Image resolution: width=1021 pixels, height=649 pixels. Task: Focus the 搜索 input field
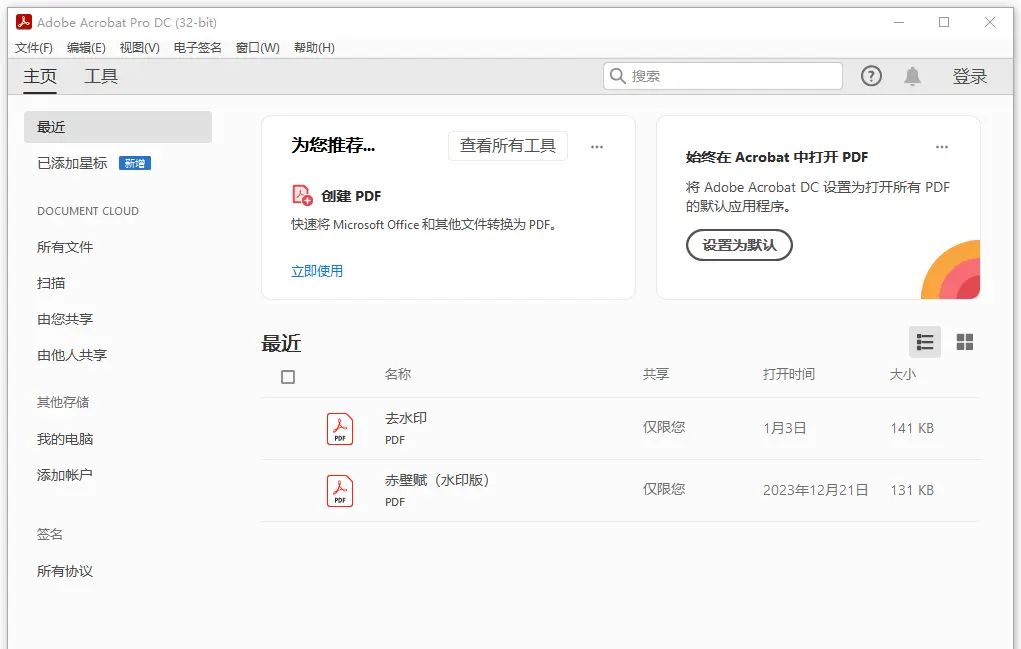pyautogui.click(x=723, y=76)
